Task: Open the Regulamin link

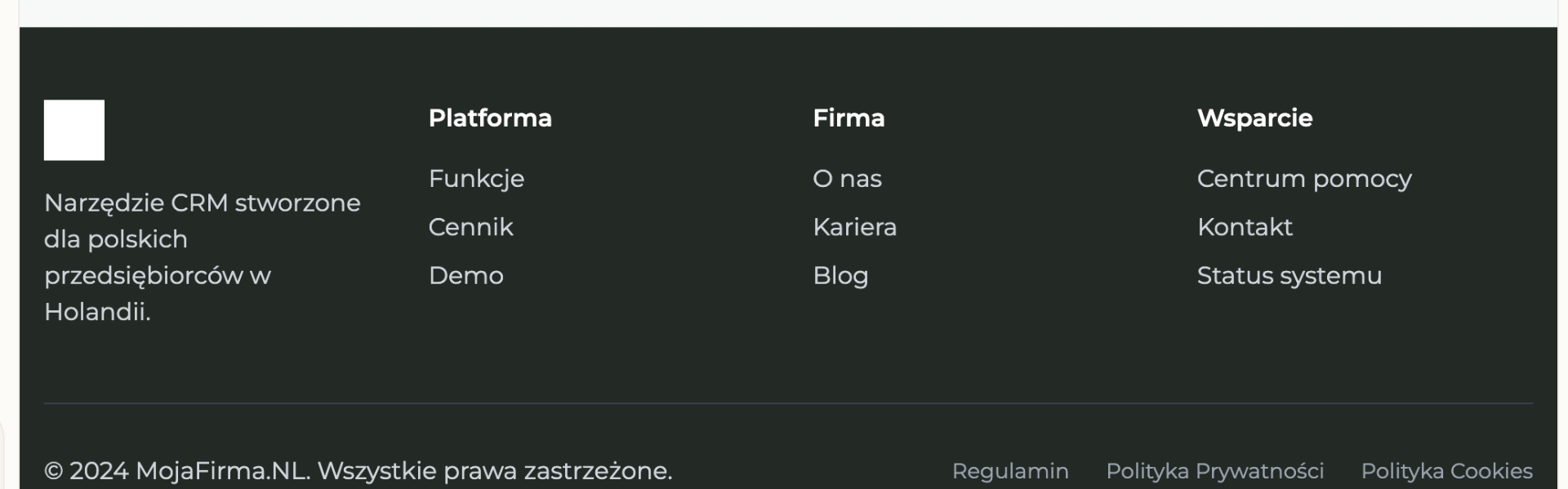Action: coord(1010,471)
